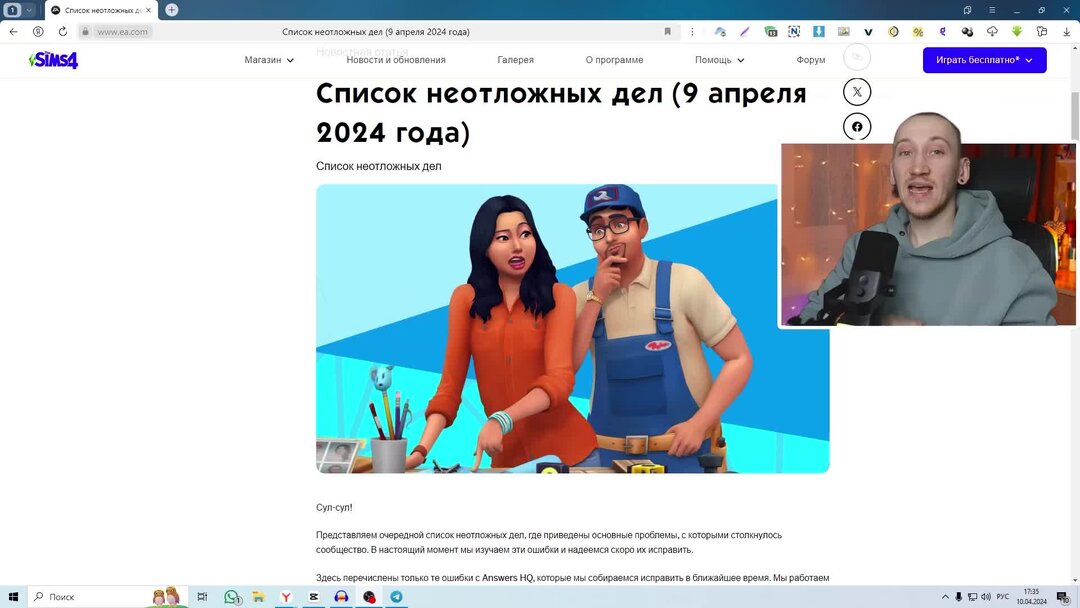The height and width of the screenshot is (608, 1080).
Task: Open the three-dot address bar menu
Action: [x=692, y=32]
